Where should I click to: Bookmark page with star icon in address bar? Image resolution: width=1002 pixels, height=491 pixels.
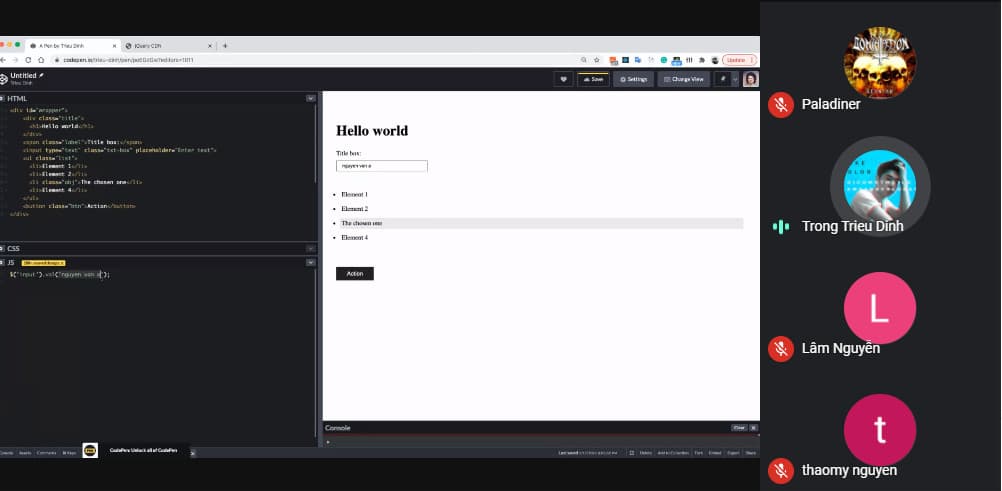(596, 60)
